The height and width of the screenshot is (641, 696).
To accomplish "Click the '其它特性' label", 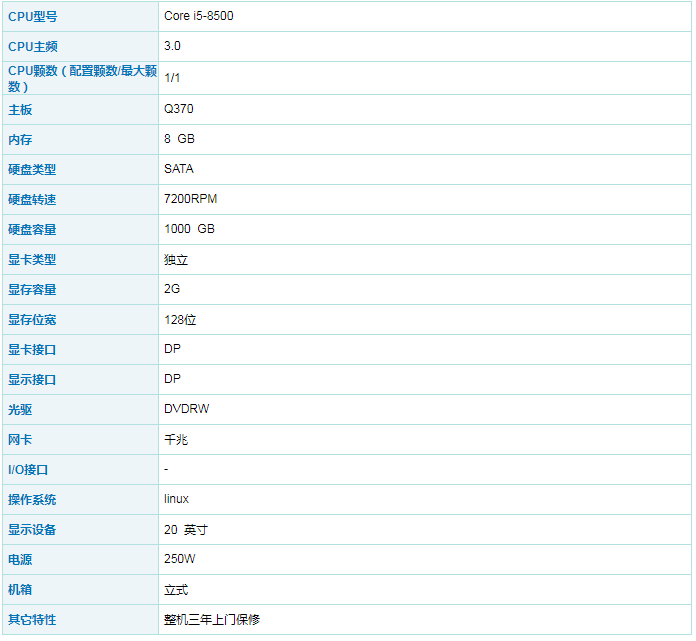I will [32, 620].
